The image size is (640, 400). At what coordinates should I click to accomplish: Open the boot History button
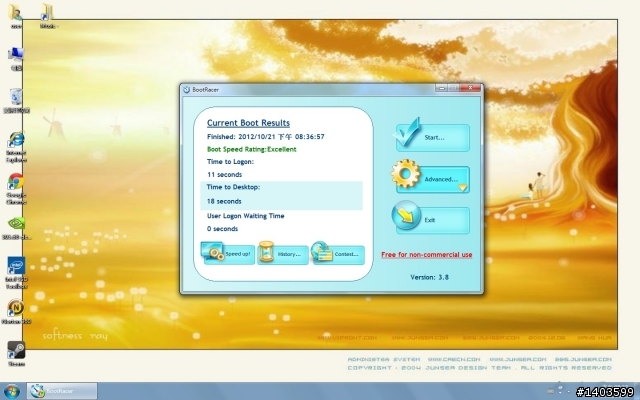[283, 255]
